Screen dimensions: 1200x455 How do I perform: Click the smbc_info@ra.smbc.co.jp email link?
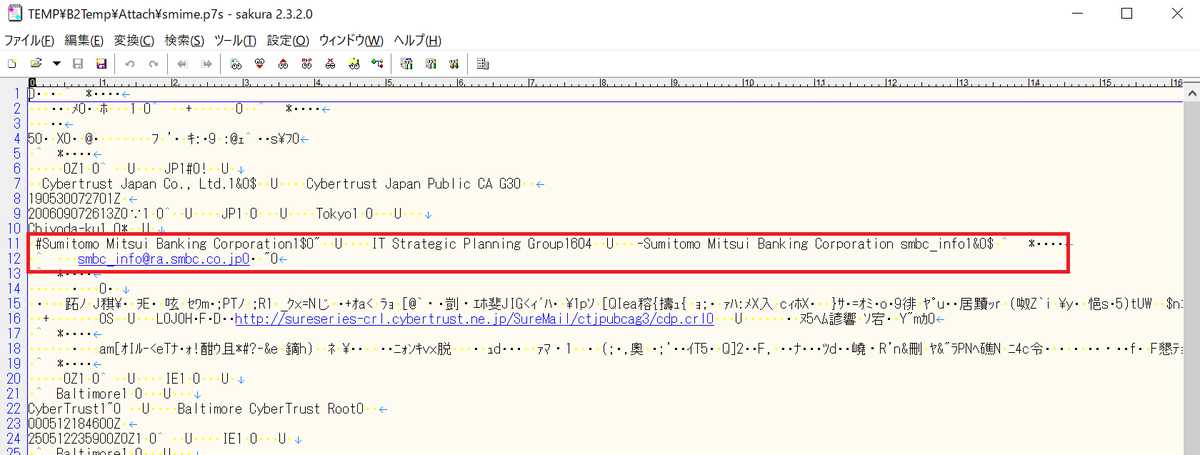tap(163, 259)
